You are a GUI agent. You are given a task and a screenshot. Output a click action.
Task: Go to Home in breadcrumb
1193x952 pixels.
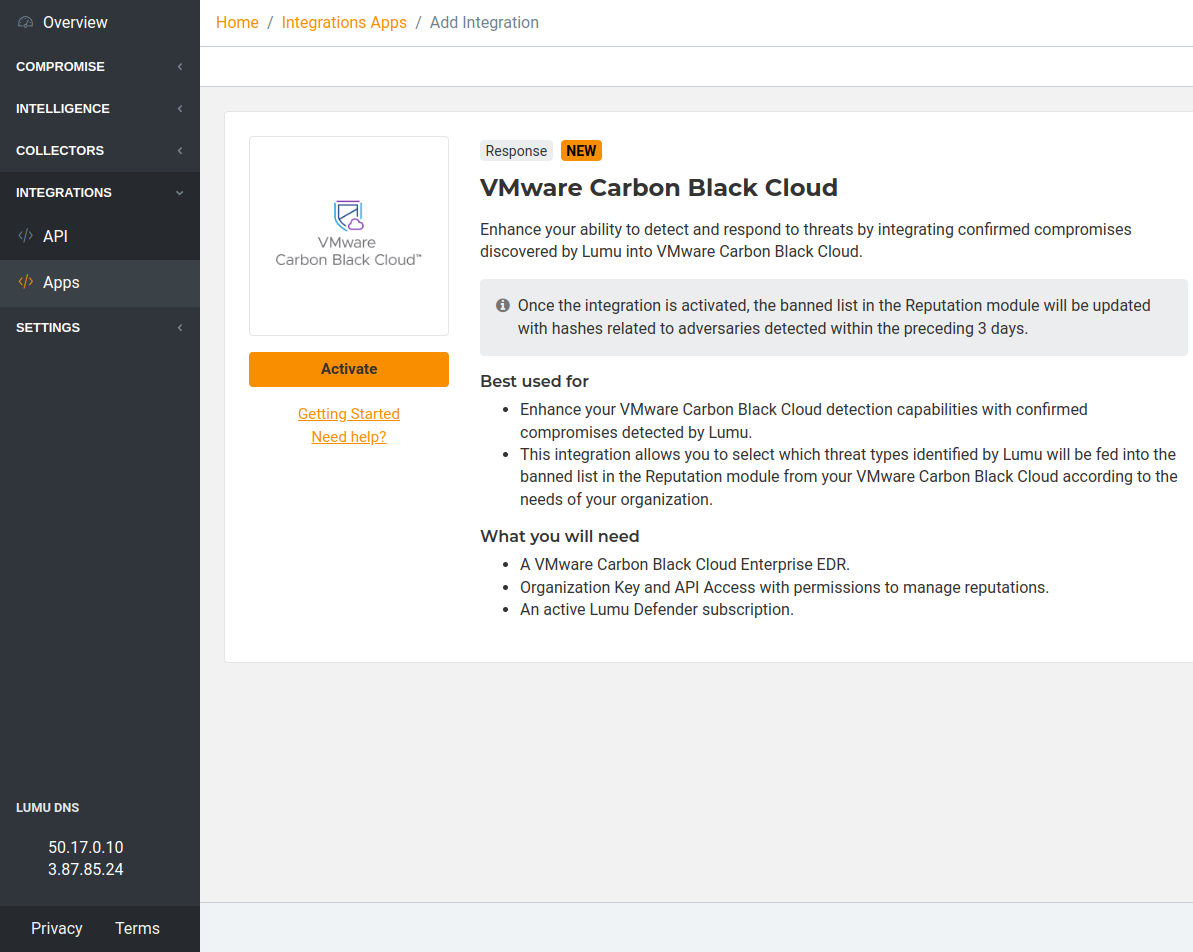click(237, 22)
